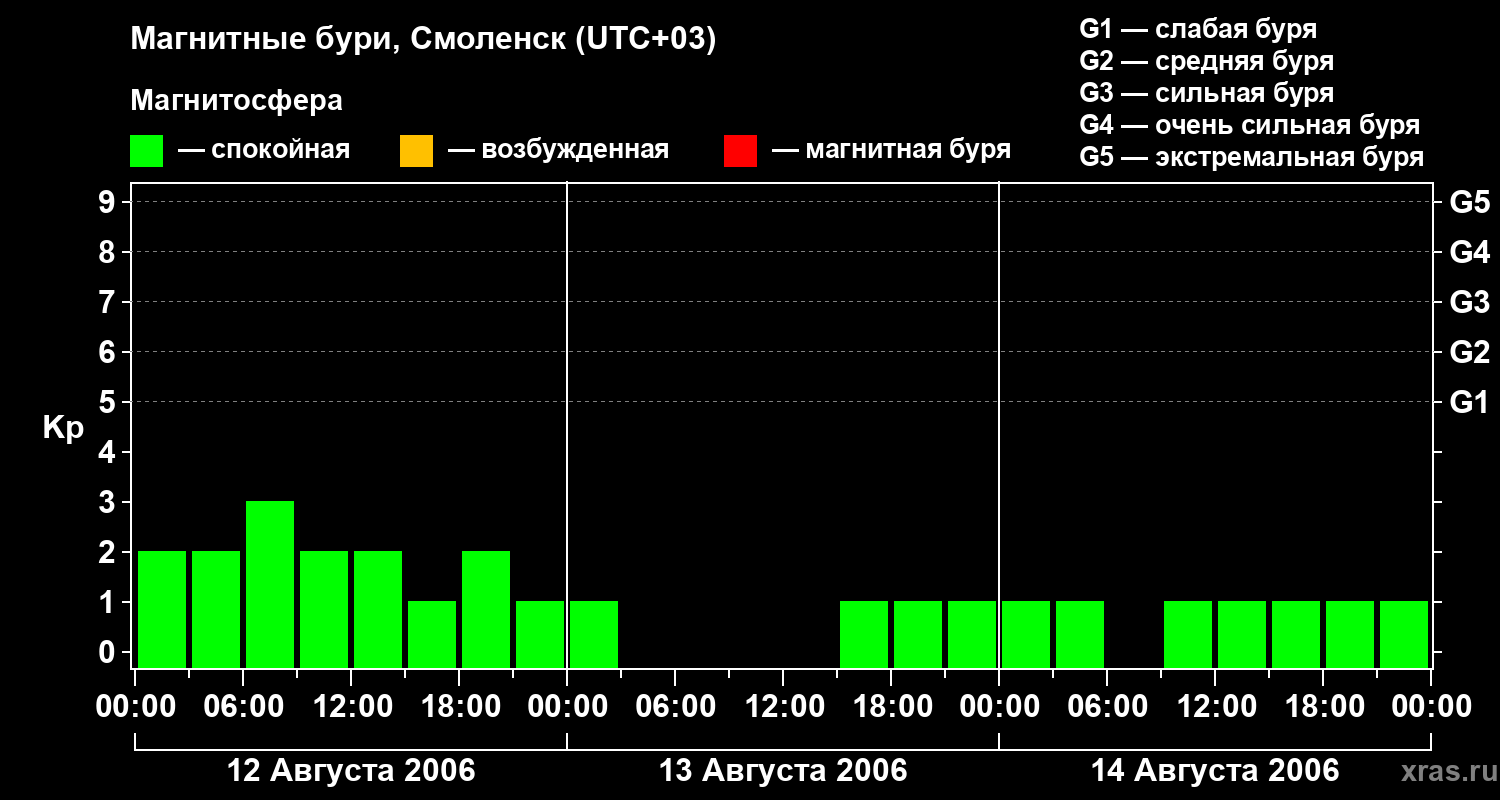
Task: Click the 09:00–12:00 bar on 14 August
Action: (1188, 634)
